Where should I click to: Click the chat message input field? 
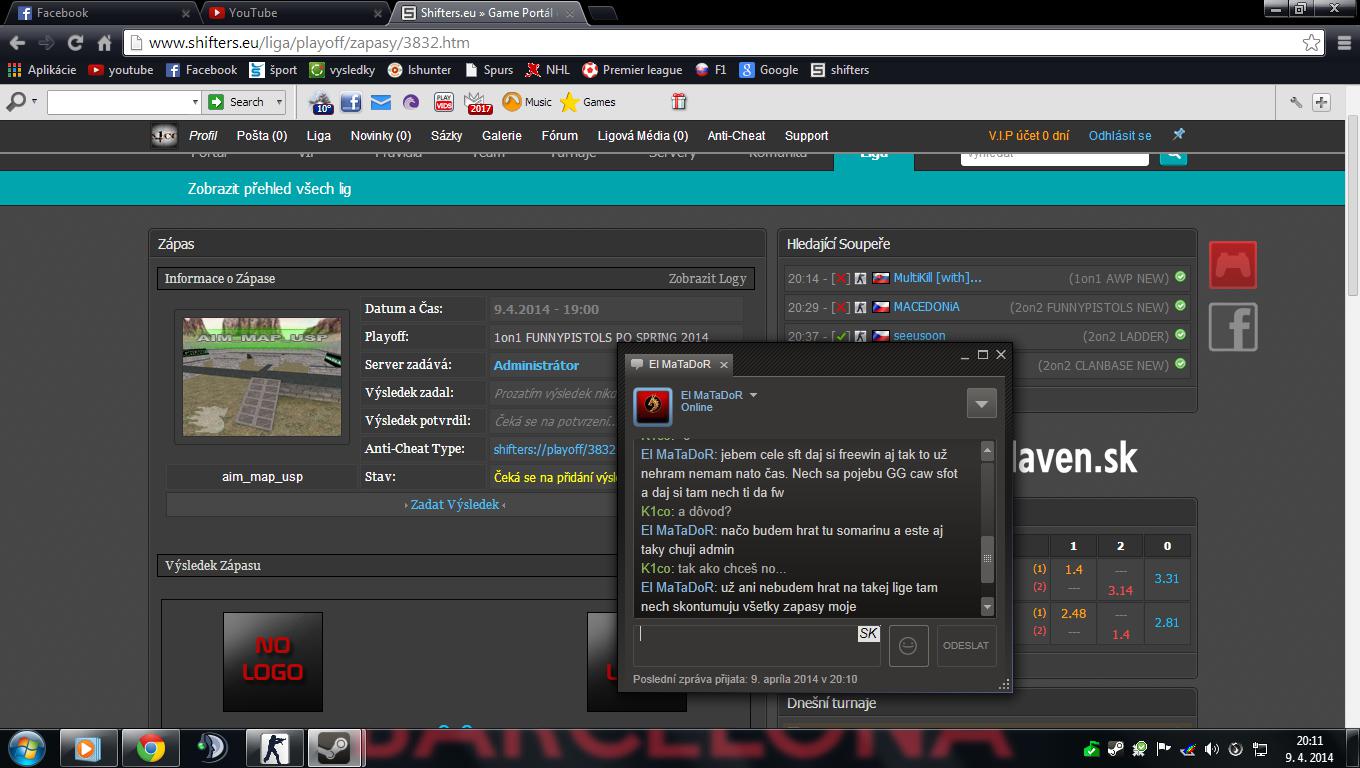[x=757, y=645]
